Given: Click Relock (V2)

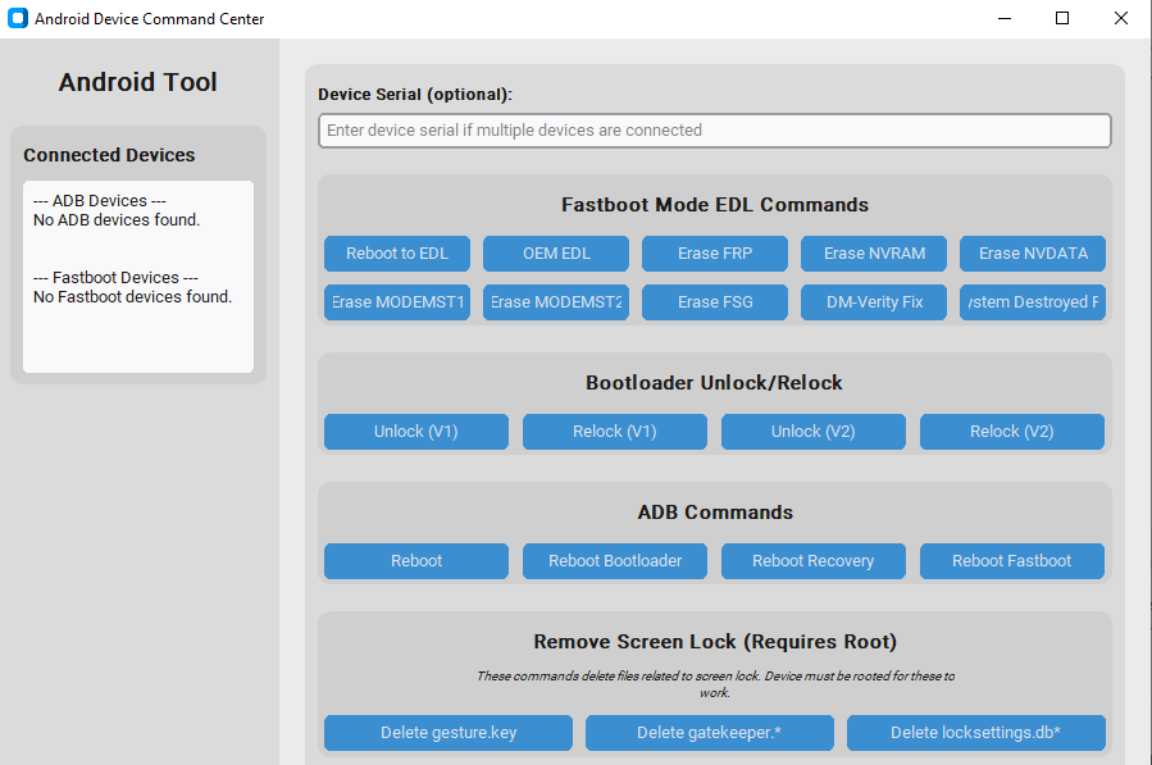Looking at the screenshot, I should (1012, 431).
